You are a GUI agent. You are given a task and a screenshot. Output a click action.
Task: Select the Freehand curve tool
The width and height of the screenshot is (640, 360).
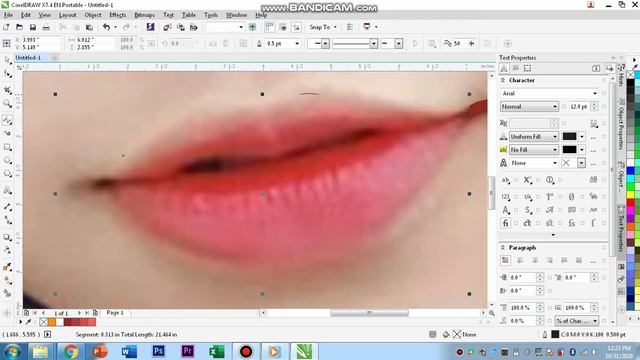pyautogui.click(x=7, y=120)
